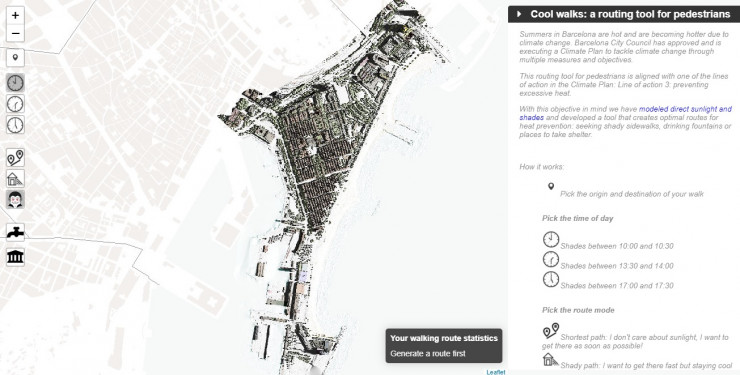
Task: Collapse the Cool walks panel arrow
Action: coord(519,14)
